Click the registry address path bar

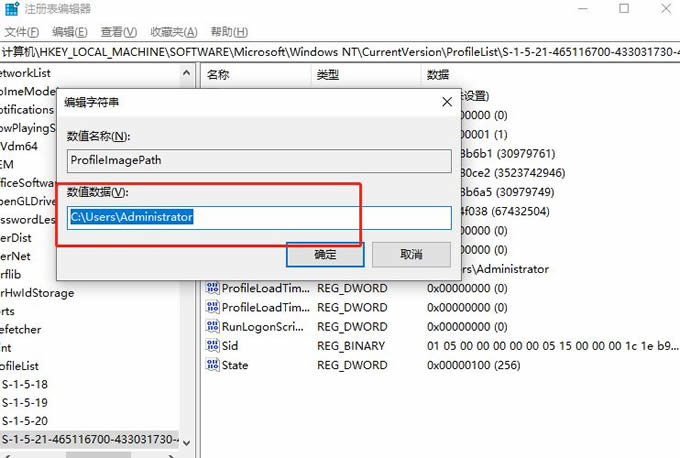pos(340,52)
